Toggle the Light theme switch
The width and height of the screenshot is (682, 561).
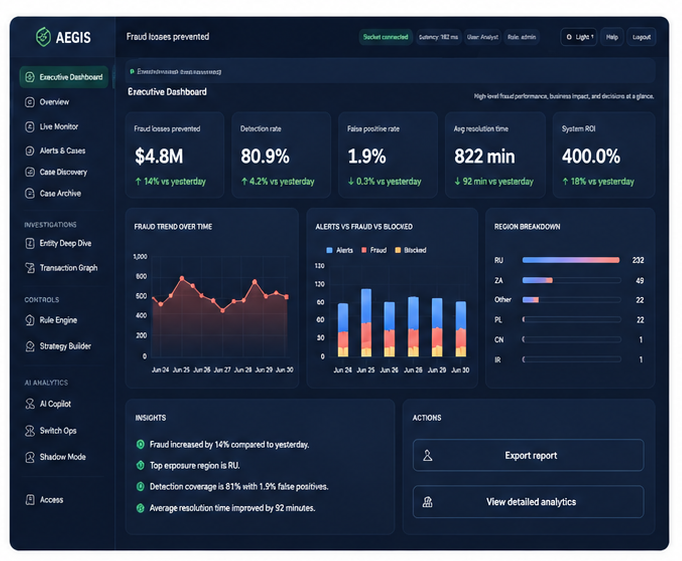579,37
